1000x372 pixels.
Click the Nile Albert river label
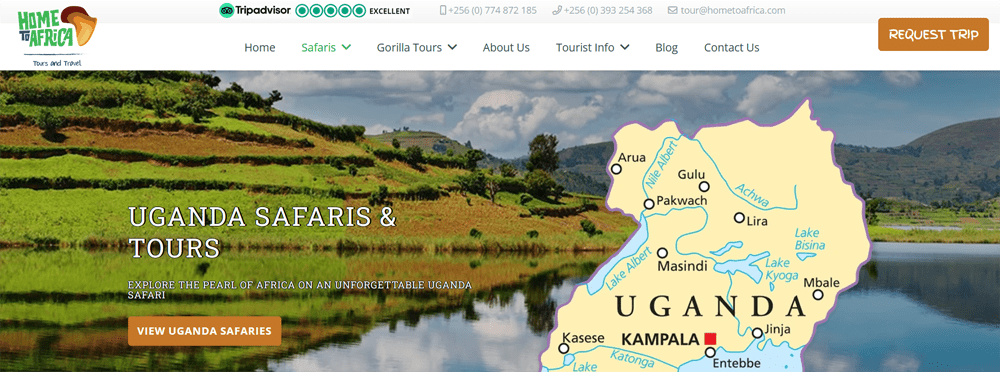click(x=662, y=165)
